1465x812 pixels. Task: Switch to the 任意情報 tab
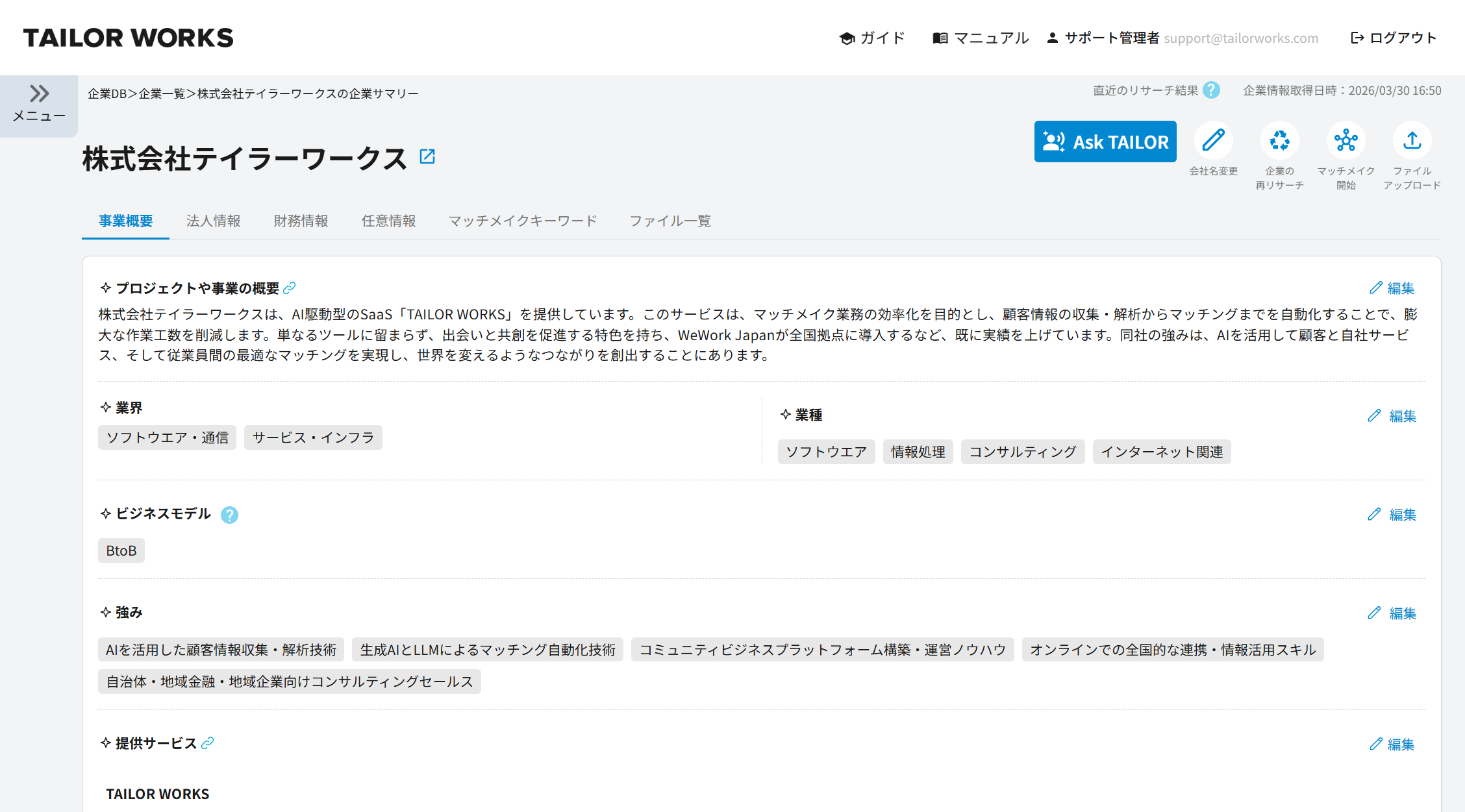point(388,221)
